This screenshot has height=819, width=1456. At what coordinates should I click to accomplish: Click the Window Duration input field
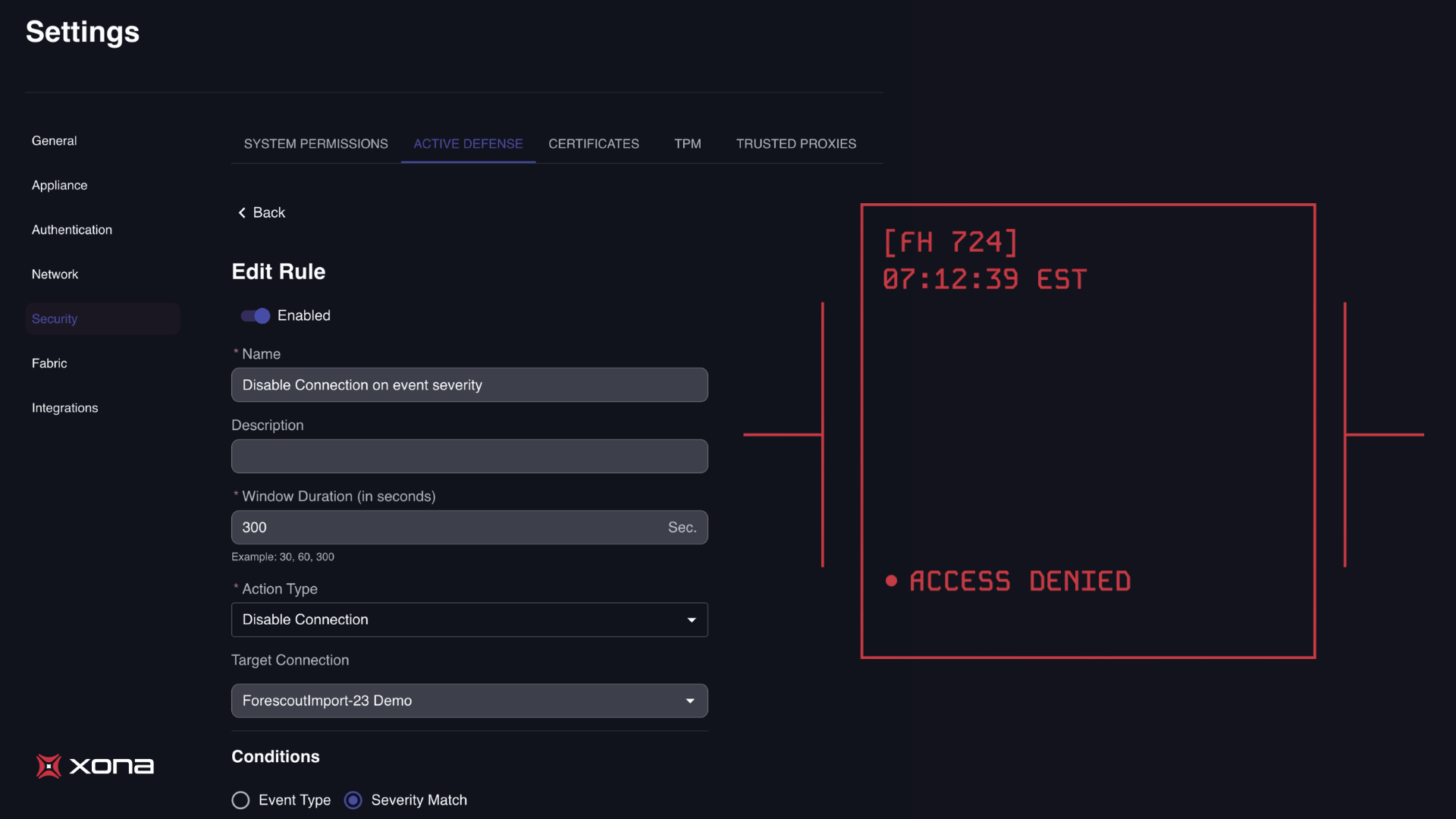pyautogui.click(x=447, y=528)
